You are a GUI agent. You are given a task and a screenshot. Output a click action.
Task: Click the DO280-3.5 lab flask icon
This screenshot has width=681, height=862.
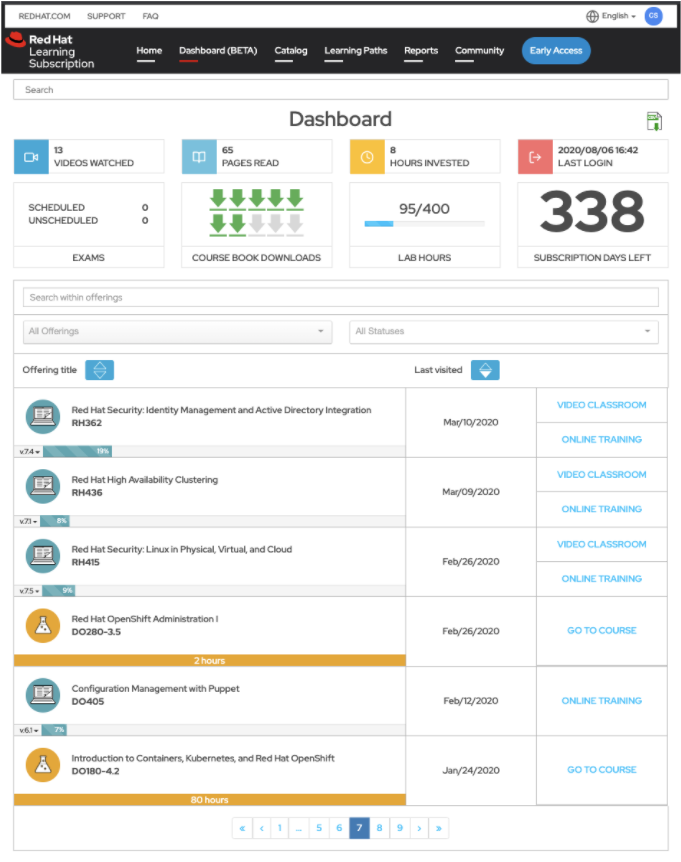(43, 625)
